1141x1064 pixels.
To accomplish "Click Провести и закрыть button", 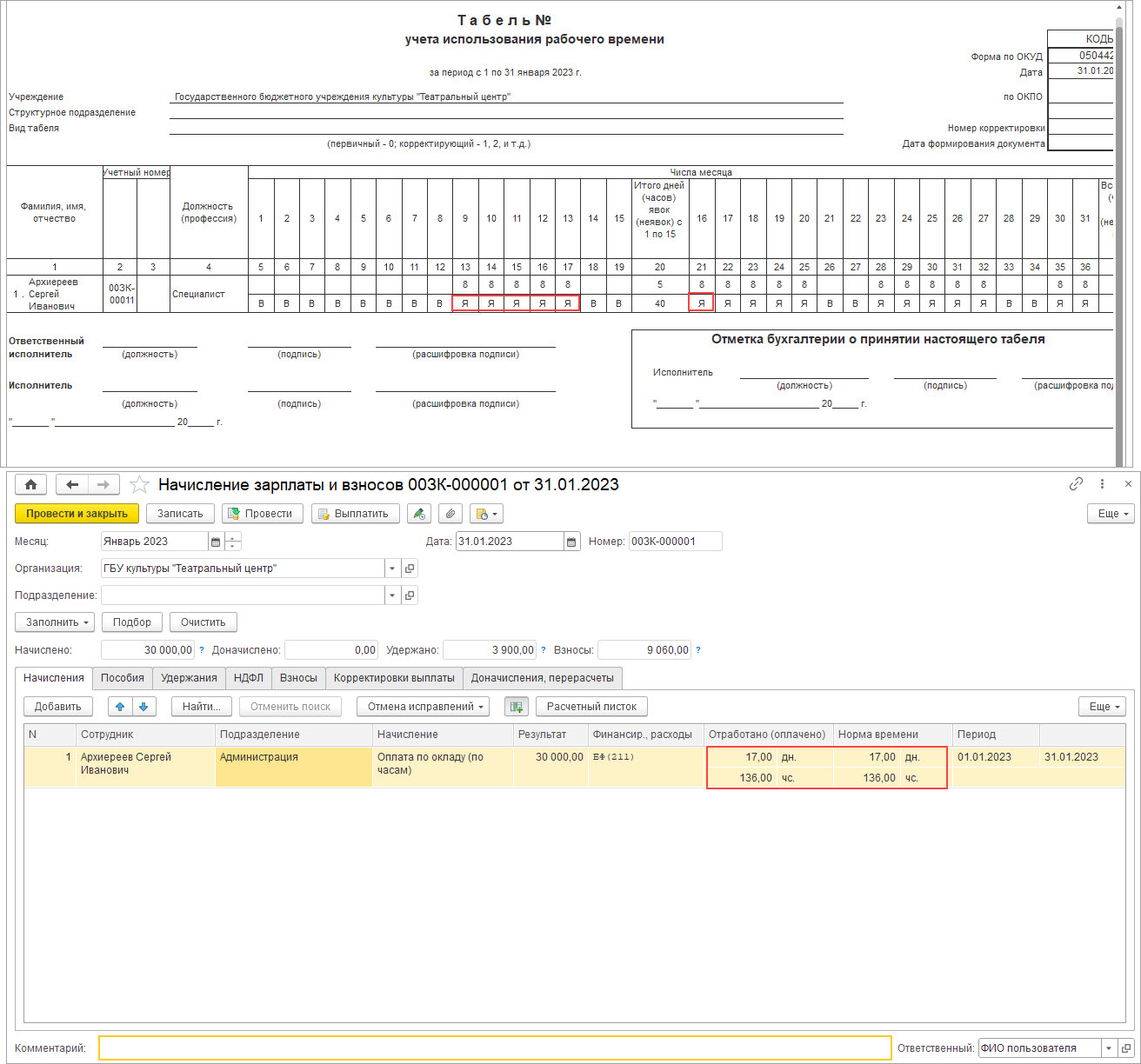I will [77, 514].
